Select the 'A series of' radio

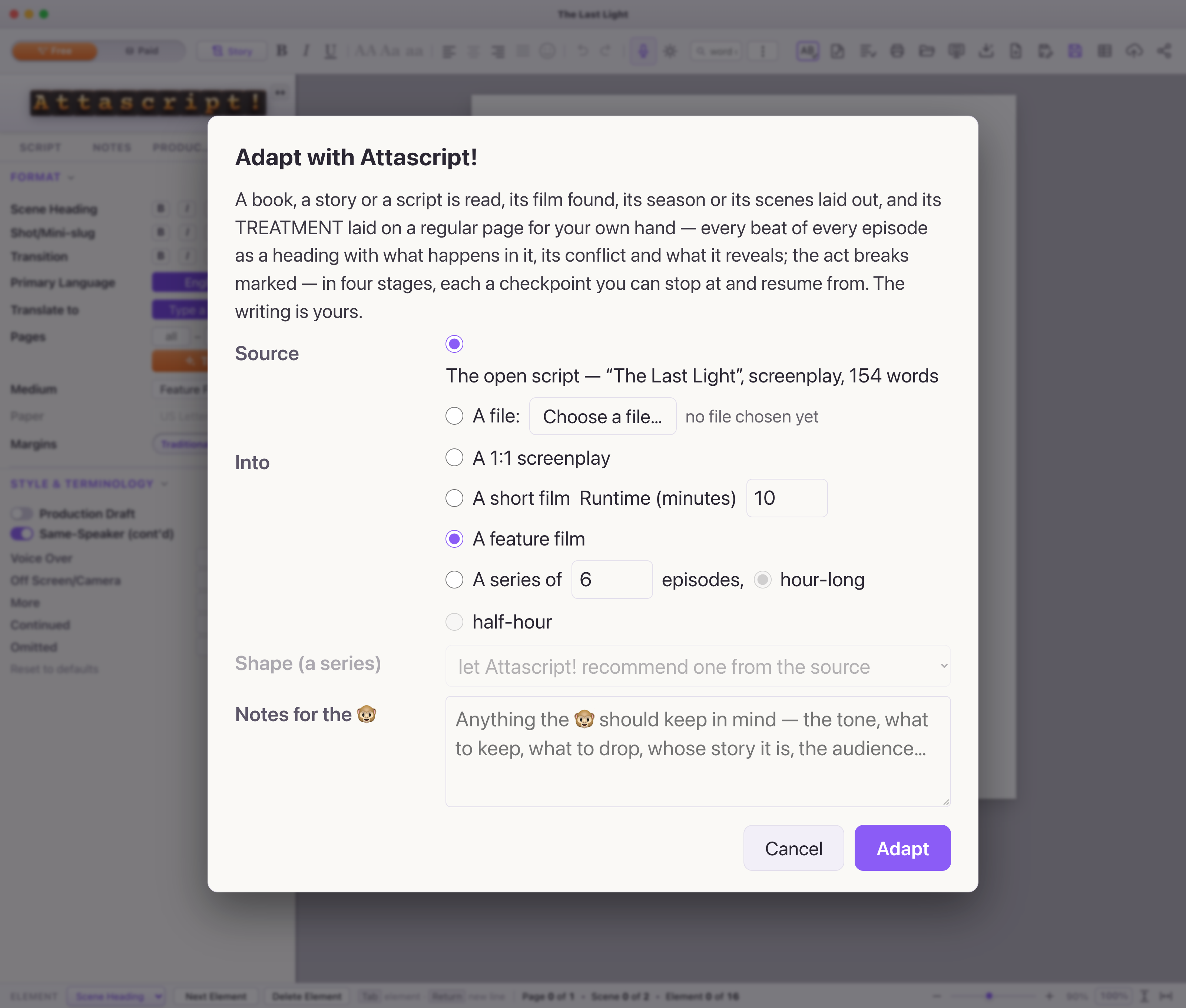tap(454, 580)
